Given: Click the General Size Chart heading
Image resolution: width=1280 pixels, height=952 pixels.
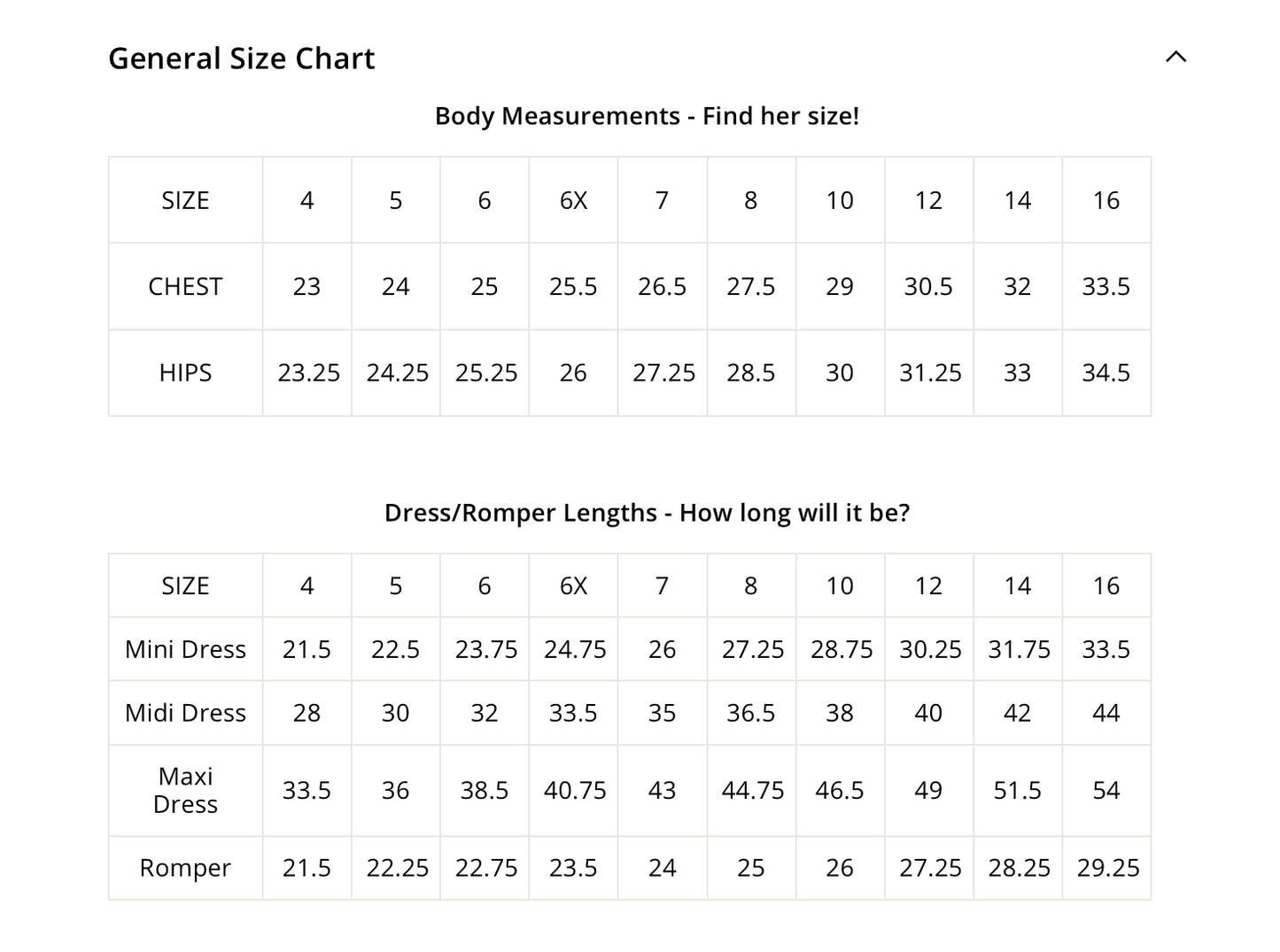Looking at the screenshot, I should coord(241,58).
